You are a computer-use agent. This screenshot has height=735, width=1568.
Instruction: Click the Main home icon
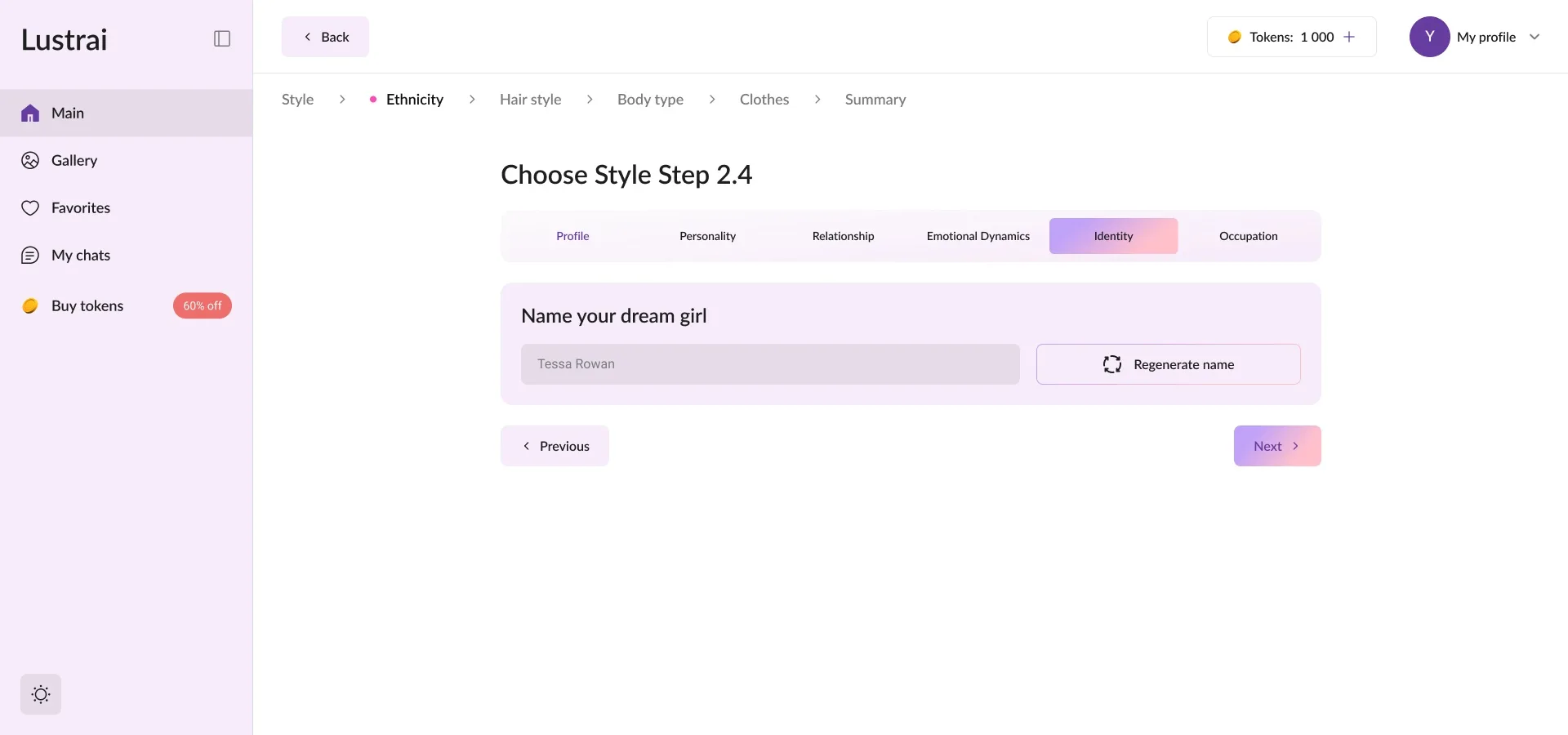tap(30, 114)
